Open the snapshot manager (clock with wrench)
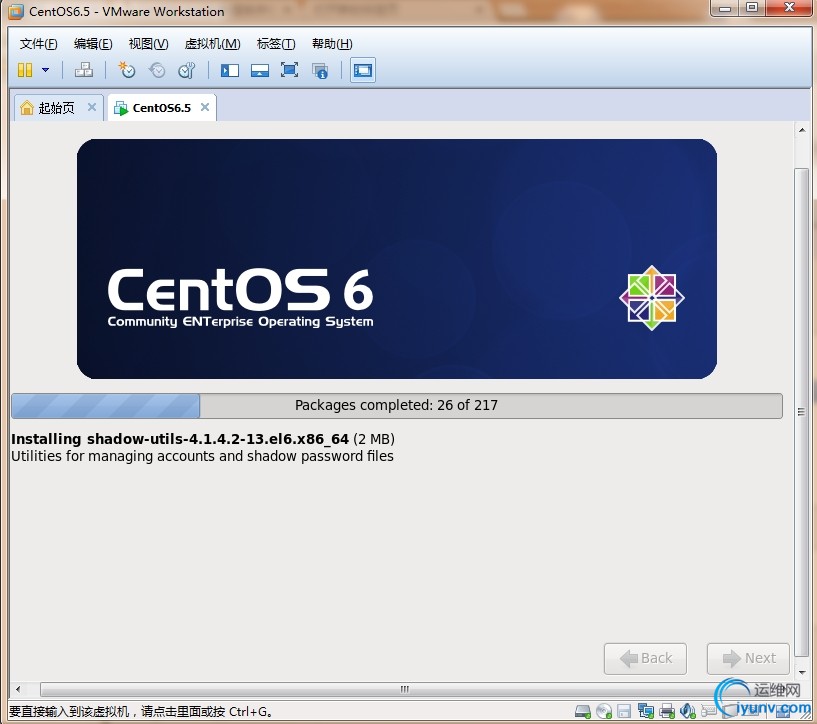 187,70
